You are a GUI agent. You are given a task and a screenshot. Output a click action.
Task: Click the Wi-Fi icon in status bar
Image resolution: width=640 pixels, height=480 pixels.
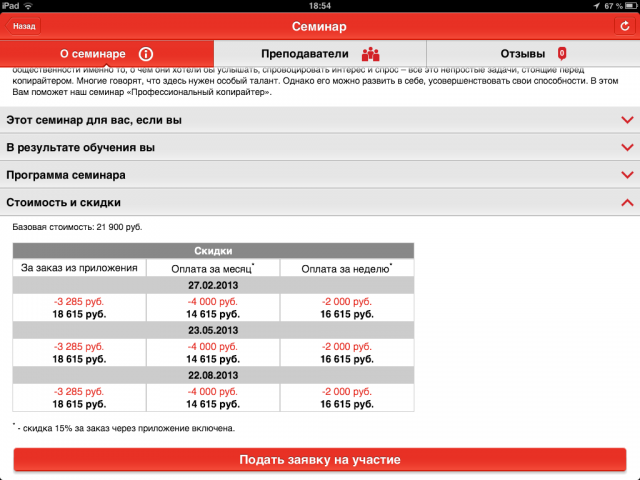coord(28,6)
